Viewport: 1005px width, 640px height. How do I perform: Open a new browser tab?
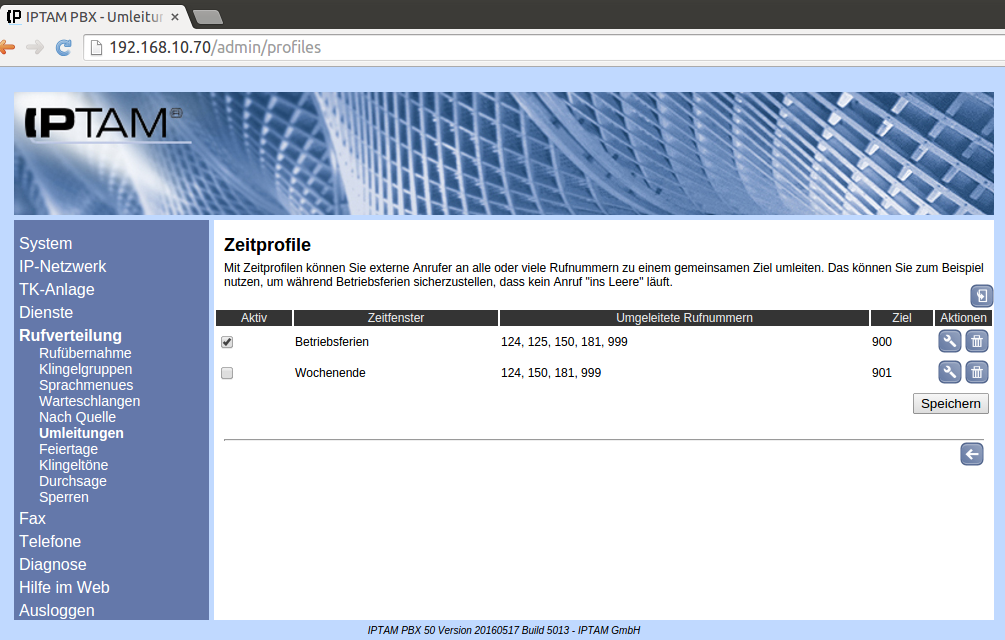pyautogui.click(x=207, y=16)
